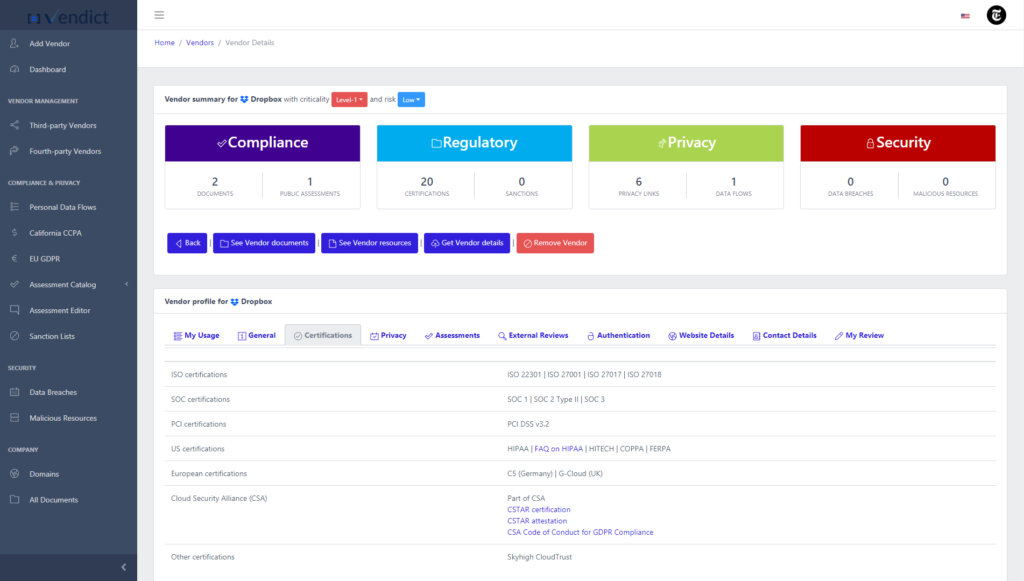This screenshot has width=1024, height=581.
Task: Go to Home breadcrumb link
Action: coord(165,42)
